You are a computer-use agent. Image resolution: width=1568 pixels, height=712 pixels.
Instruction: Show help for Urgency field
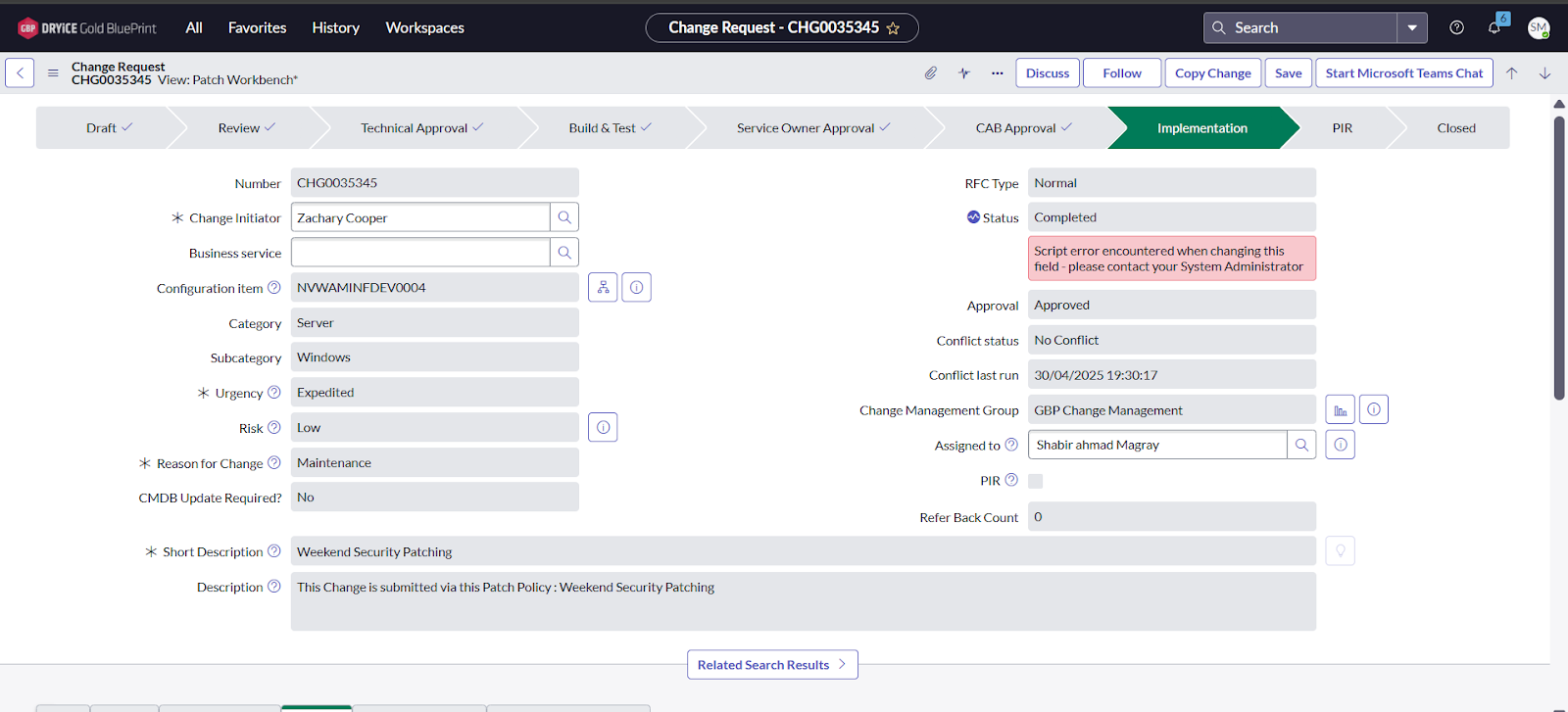click(274, 392)
